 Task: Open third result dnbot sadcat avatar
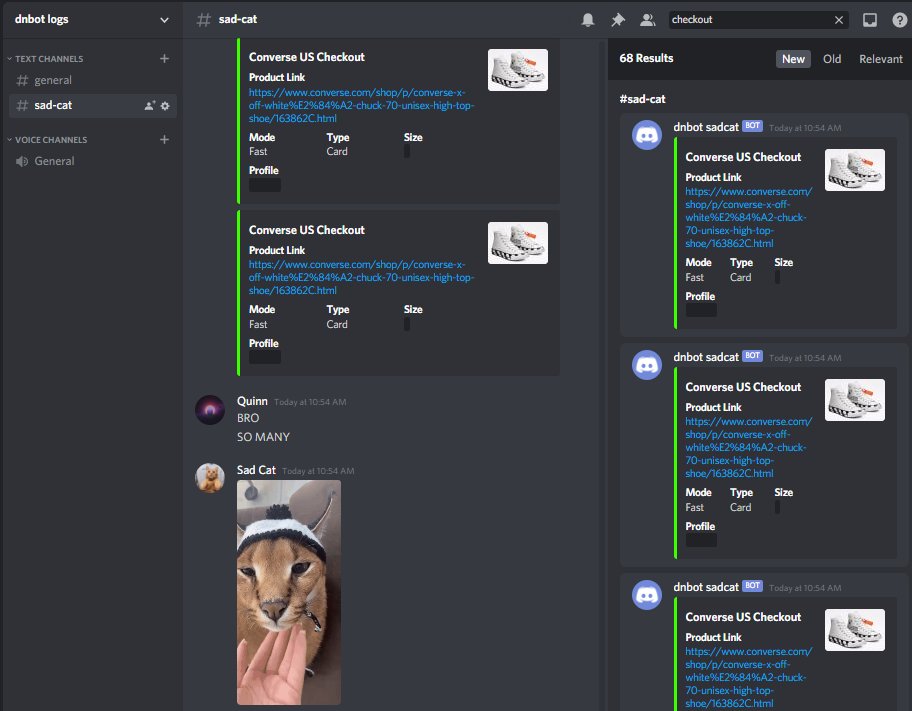tap(647, 595)
